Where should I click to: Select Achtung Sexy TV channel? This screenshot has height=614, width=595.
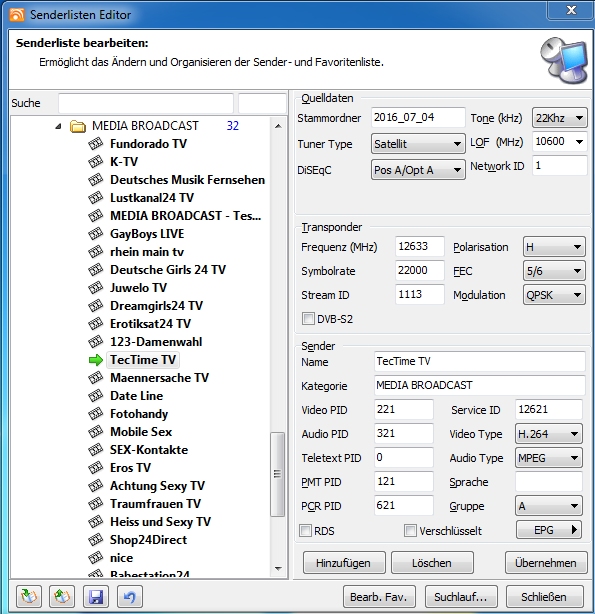click(157, 486)
